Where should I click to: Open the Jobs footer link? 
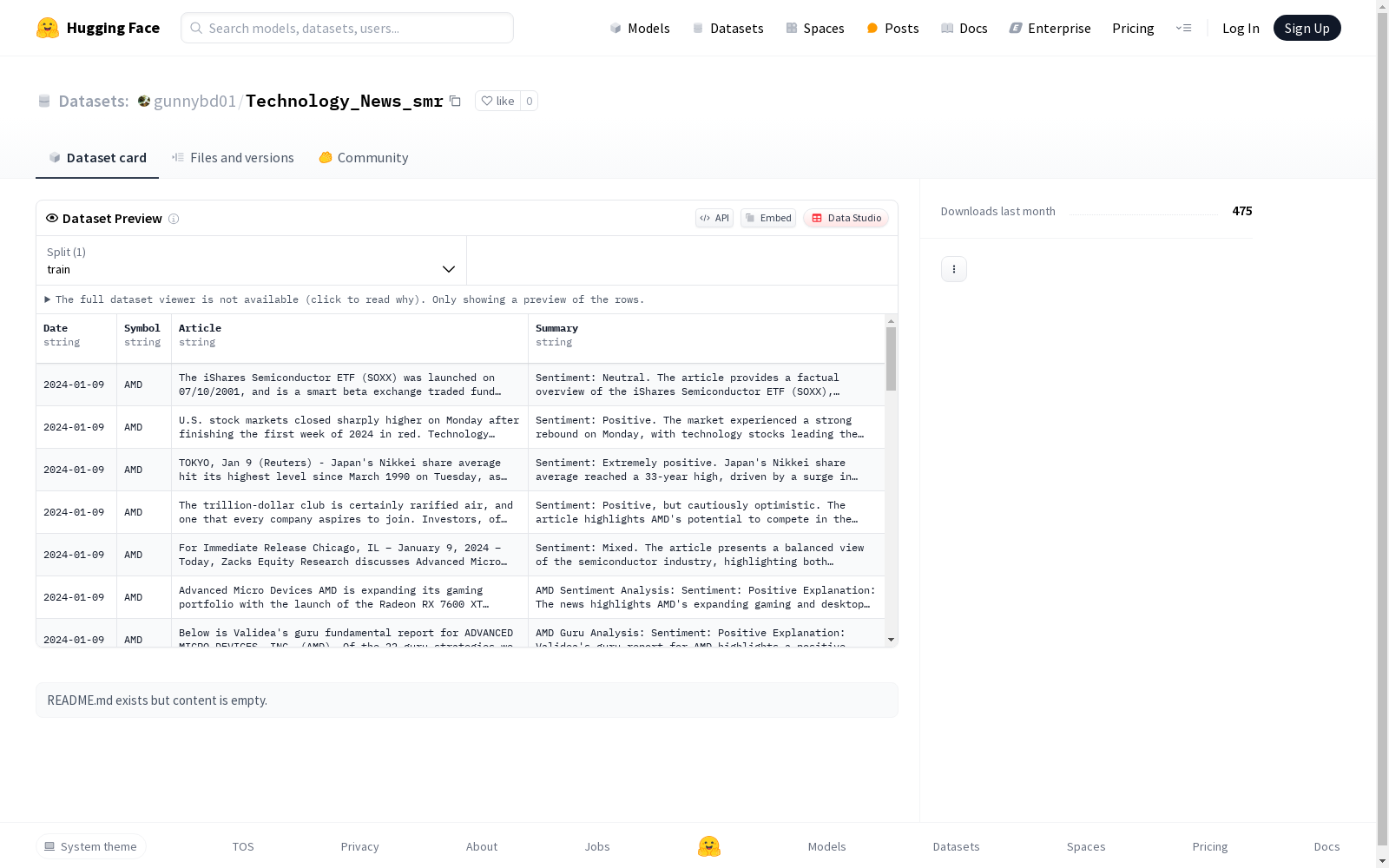597,846
